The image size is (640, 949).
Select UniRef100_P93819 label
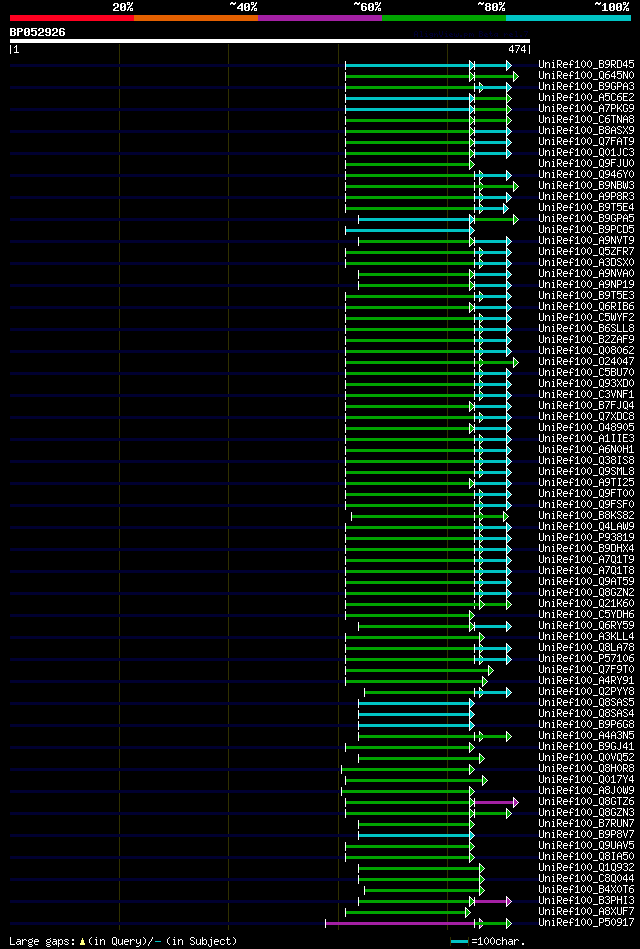click(586, 538)
